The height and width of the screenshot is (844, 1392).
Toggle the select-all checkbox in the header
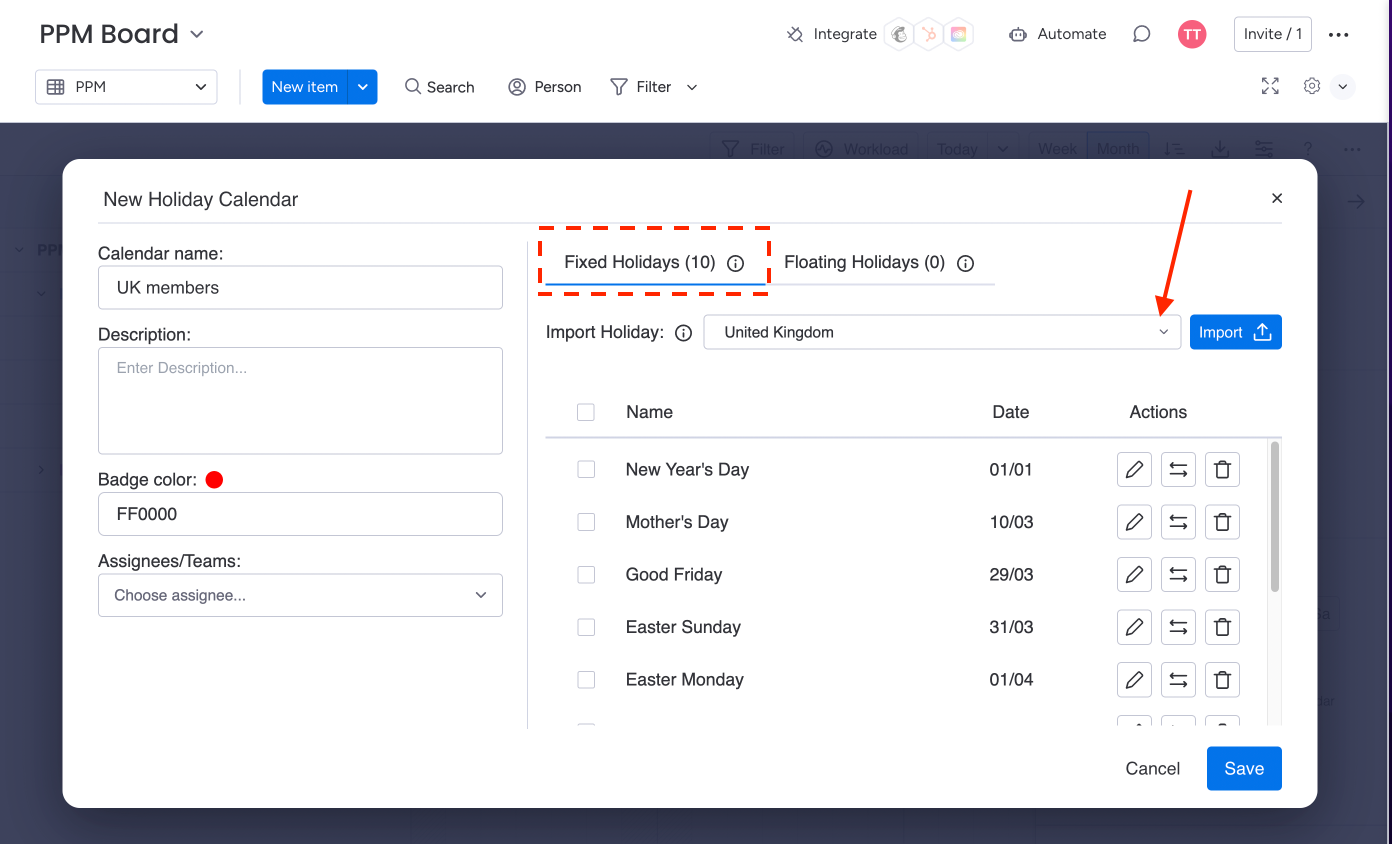[586, 412]
